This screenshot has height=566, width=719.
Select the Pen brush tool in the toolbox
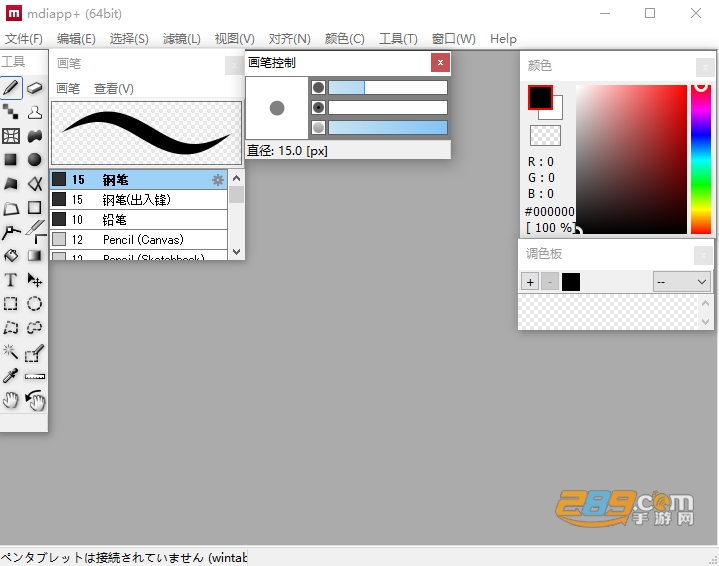pyautogui.click(x=11, y=88)
